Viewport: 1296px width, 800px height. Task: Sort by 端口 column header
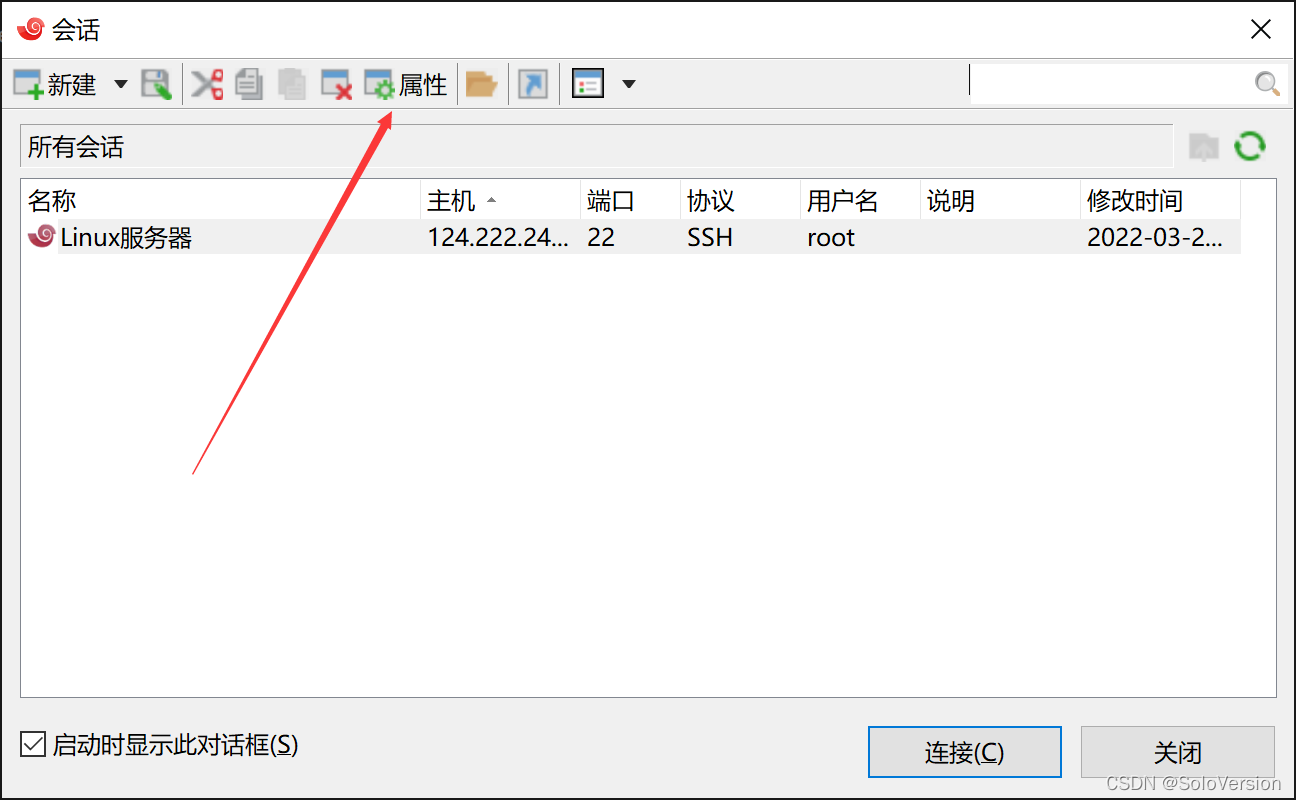pyautogui.click(x=630, y=201)
